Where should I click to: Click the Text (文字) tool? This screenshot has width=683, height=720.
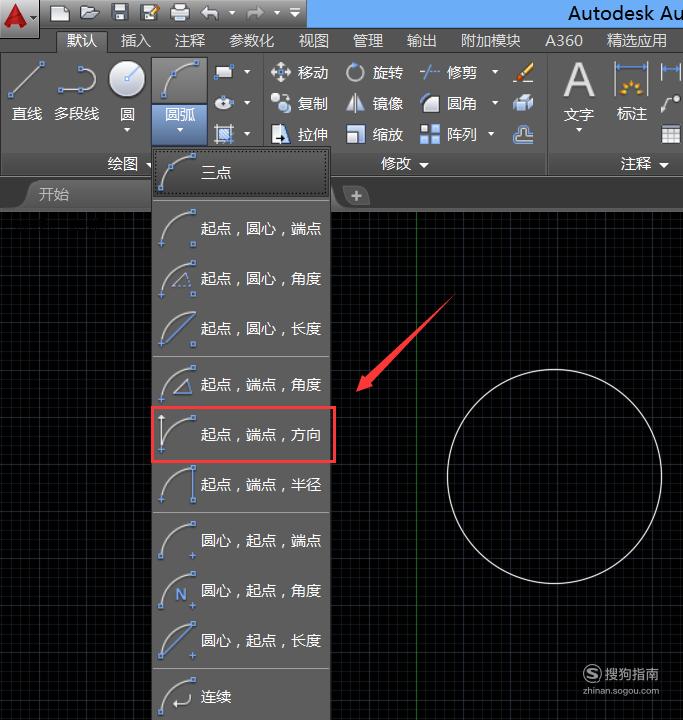pyautogui.click(x=579, y=92)
